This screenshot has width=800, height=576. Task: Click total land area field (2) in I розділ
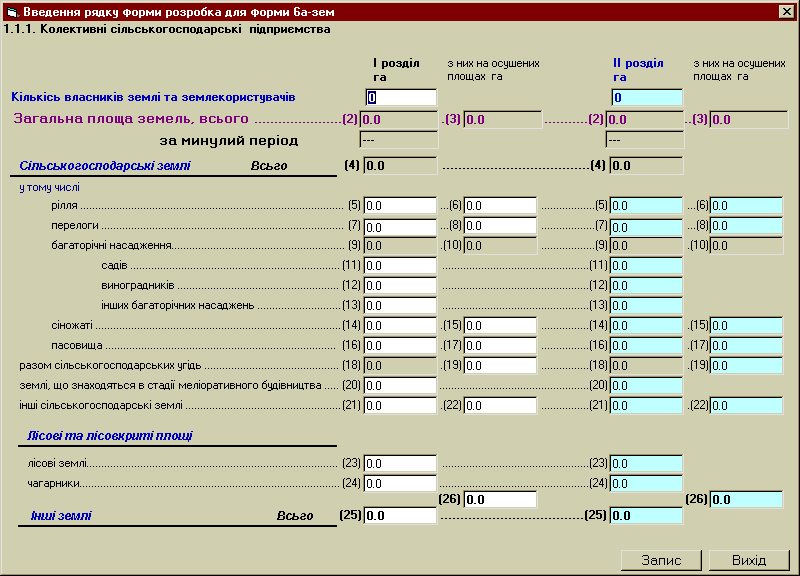[x=399, y=120]
